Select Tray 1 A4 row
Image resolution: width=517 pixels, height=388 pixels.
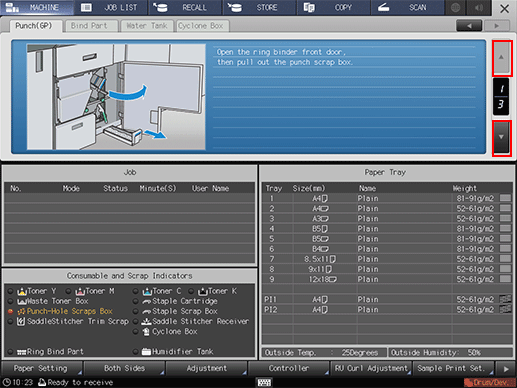[x=387, y=199]
